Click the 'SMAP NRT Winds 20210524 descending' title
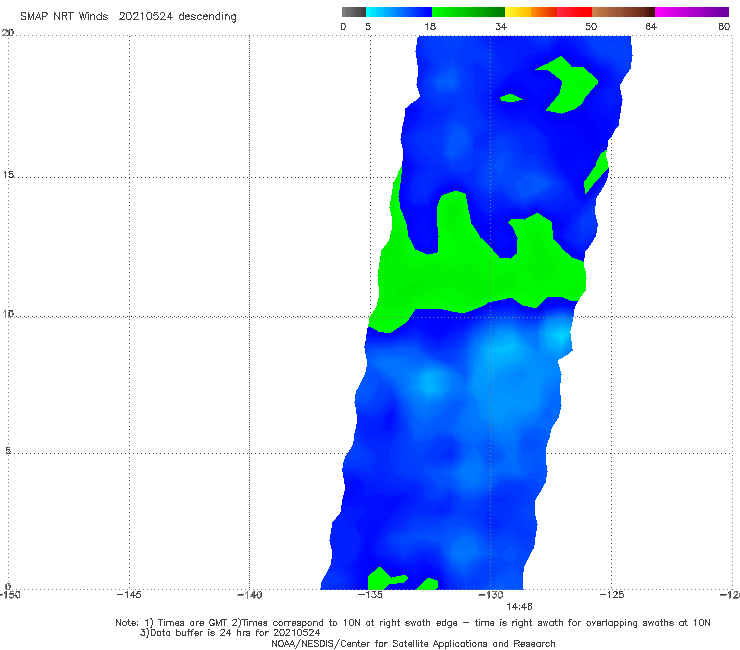This screenshot has width=740, height=650. [128, 17]
